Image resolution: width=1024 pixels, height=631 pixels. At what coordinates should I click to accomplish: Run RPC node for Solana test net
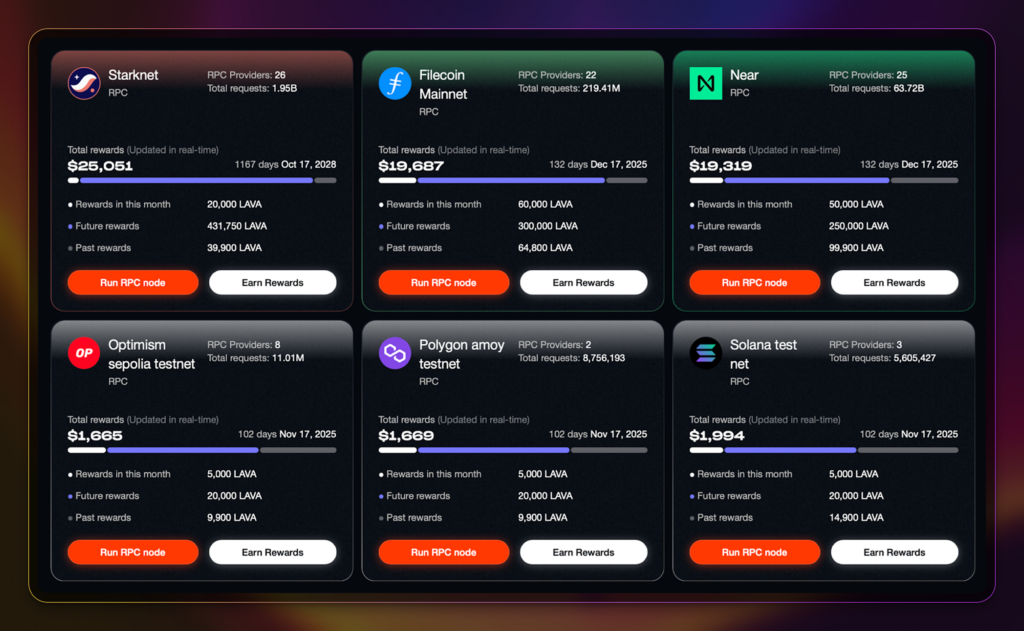754,552
